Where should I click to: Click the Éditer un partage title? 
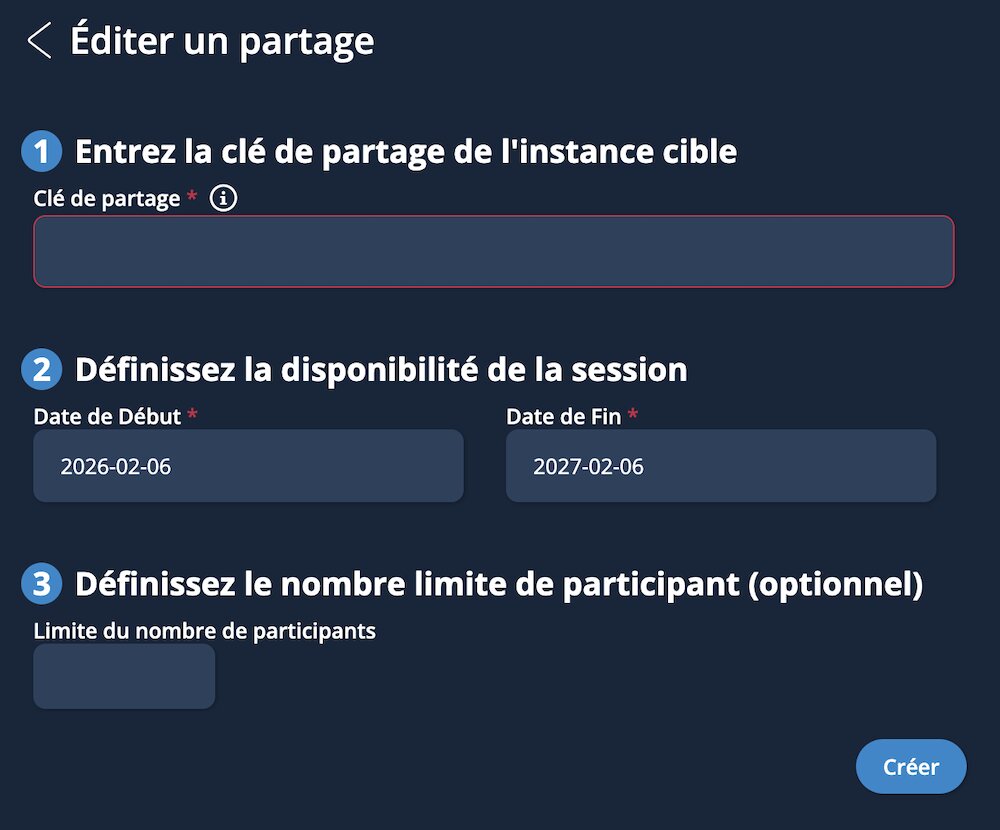220,42
